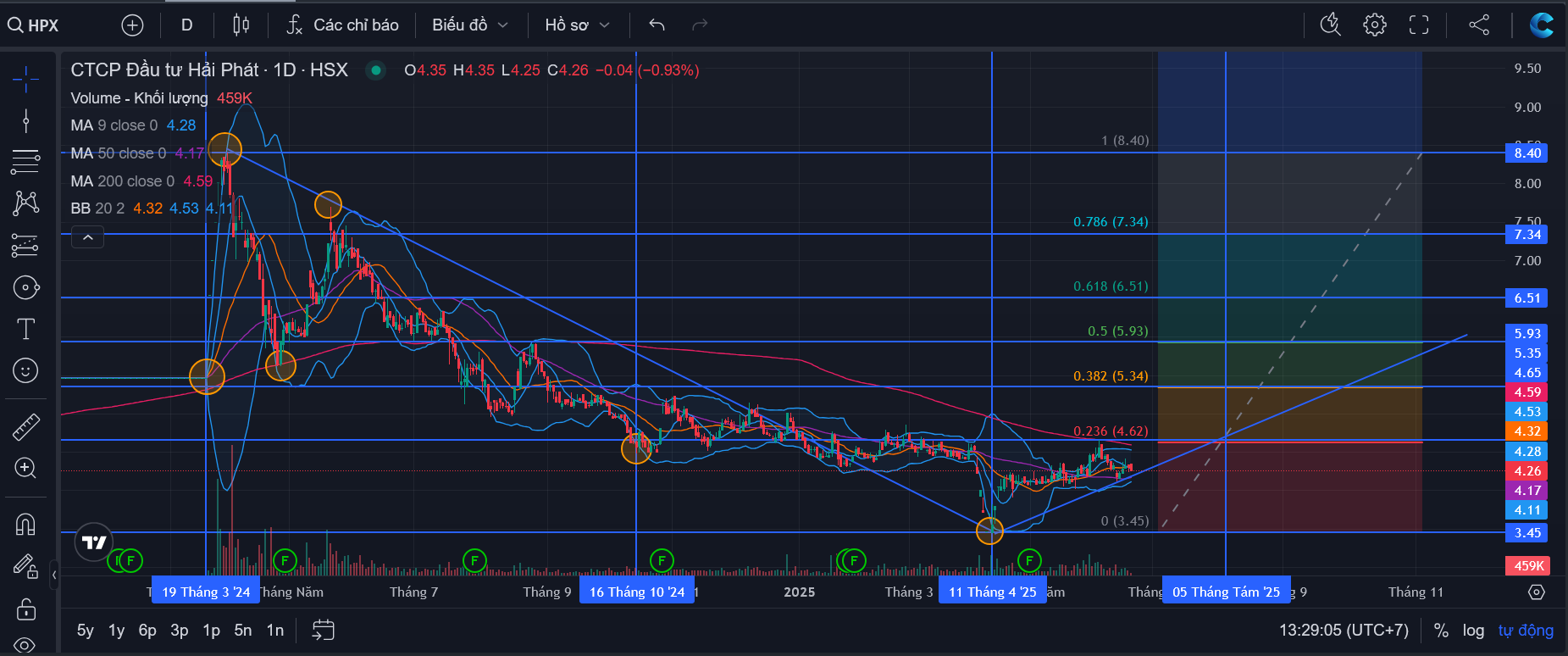Select the trend line drawing tool
The width and height of the screenshot is (1568, 656).
25,121
